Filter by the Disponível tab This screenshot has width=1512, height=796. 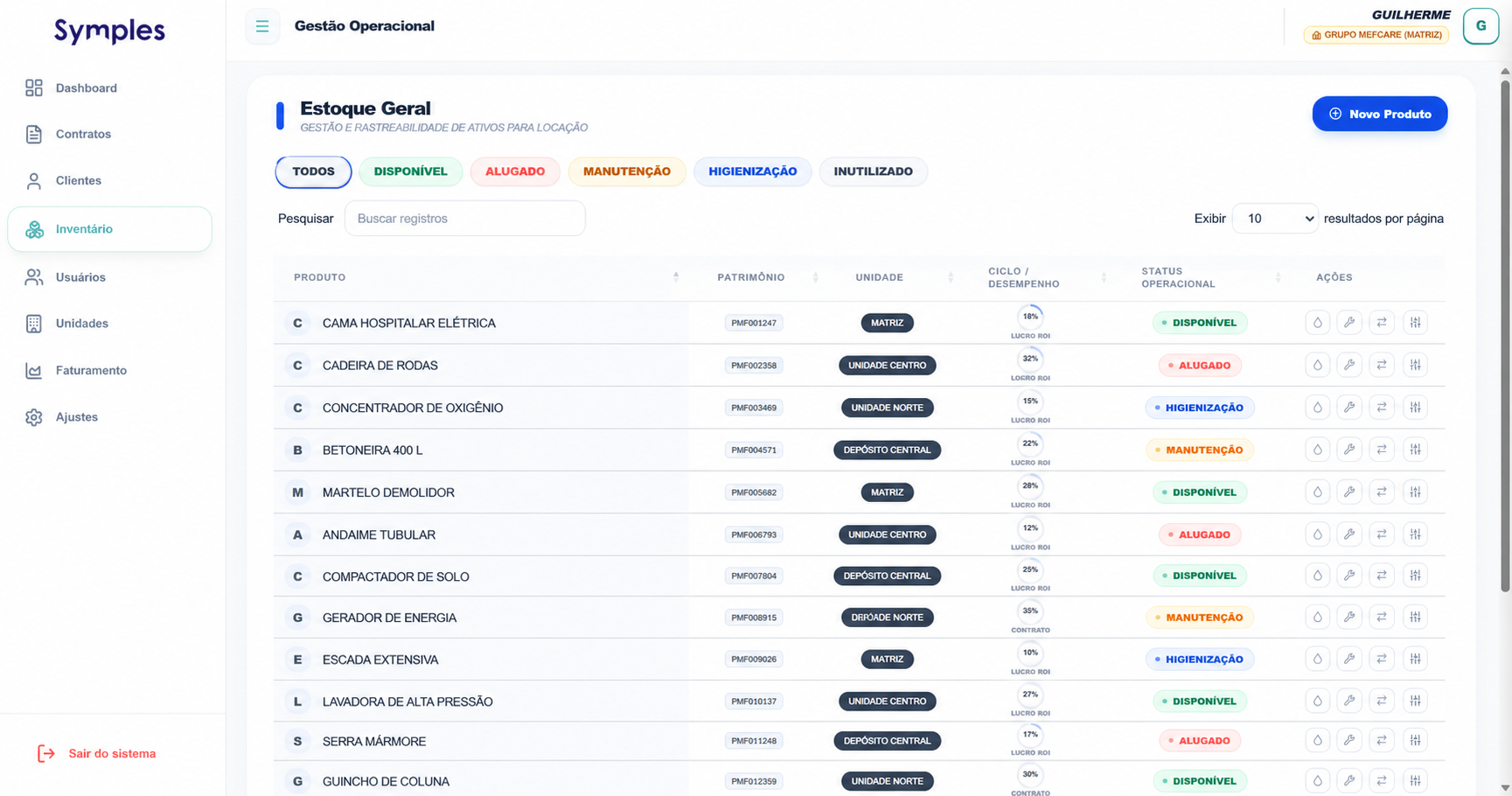click(410, 171)
